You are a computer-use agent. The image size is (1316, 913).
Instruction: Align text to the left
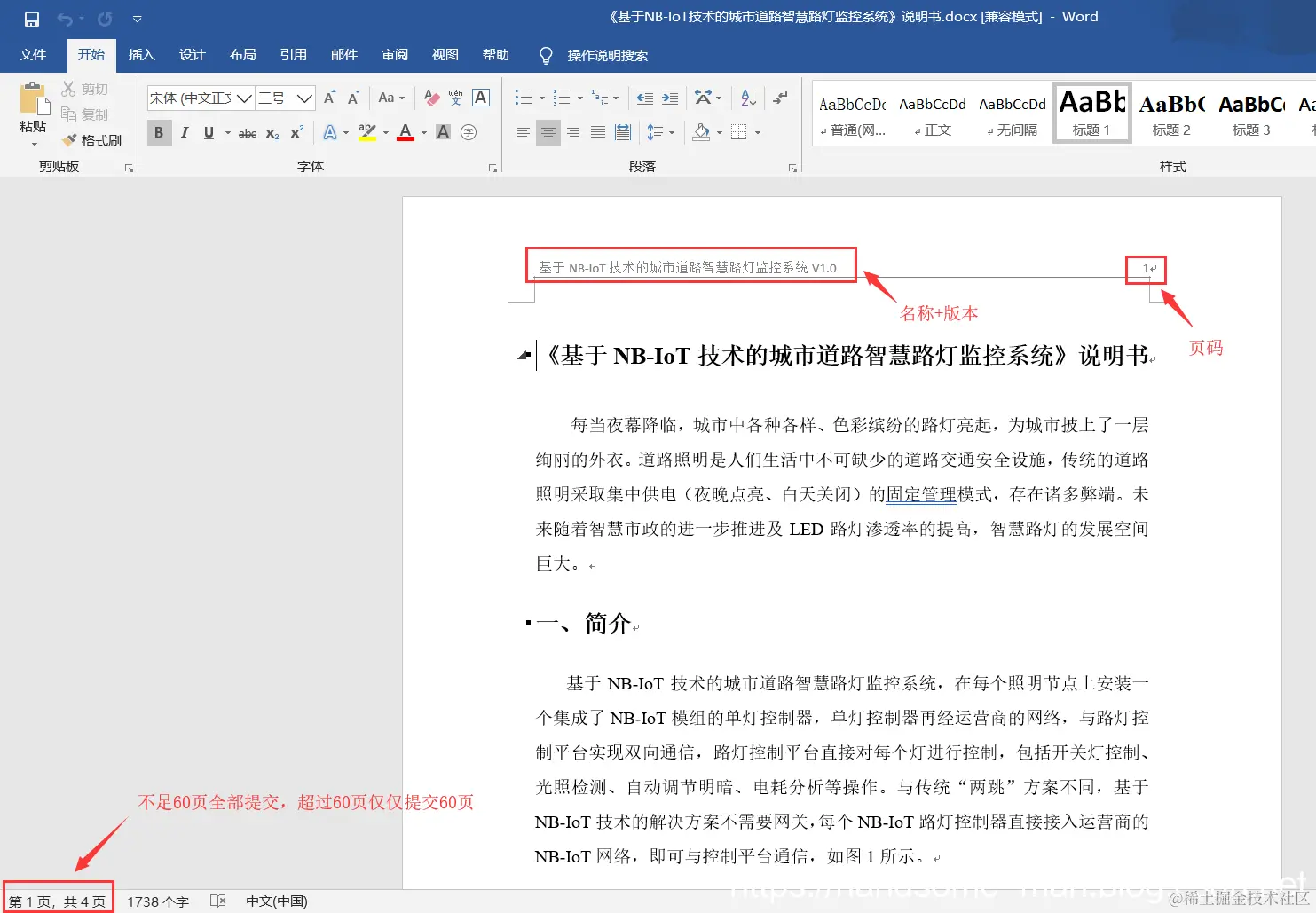click(524, 132)
